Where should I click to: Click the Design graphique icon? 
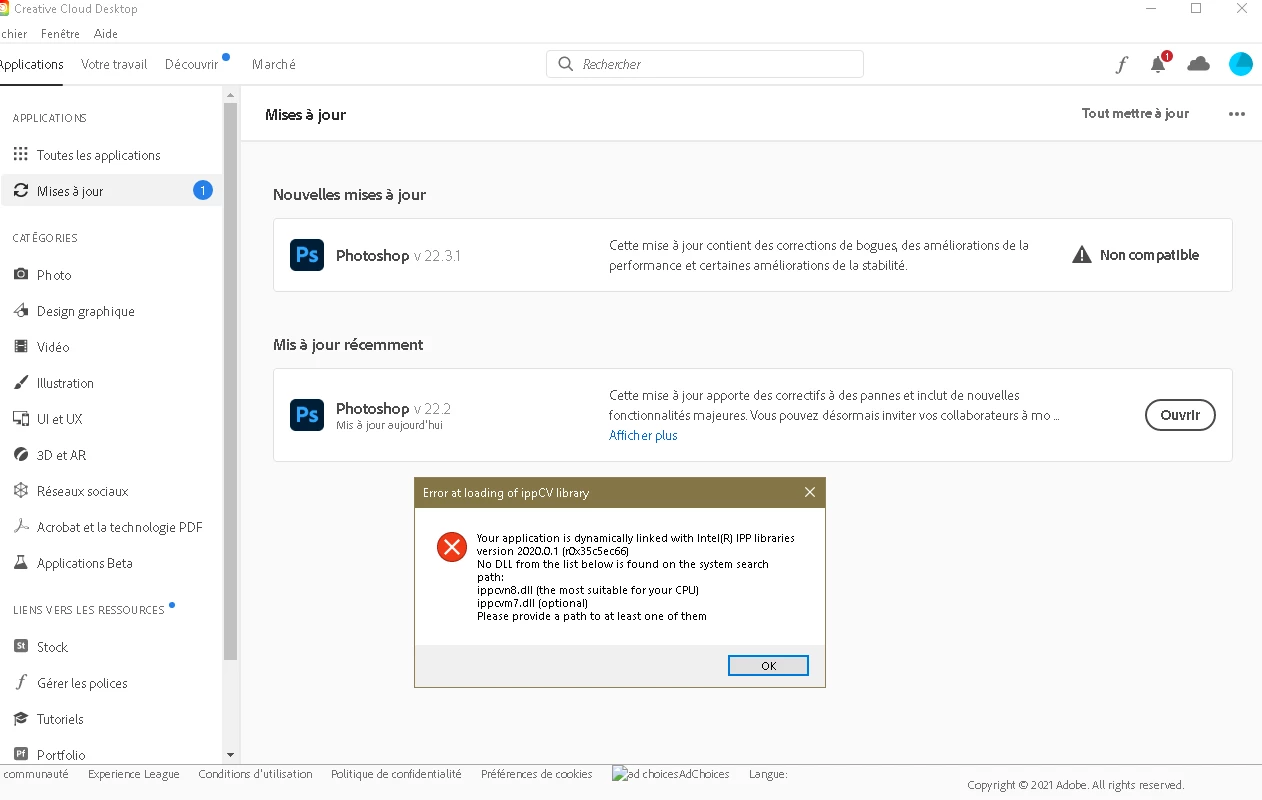point(20,311)
